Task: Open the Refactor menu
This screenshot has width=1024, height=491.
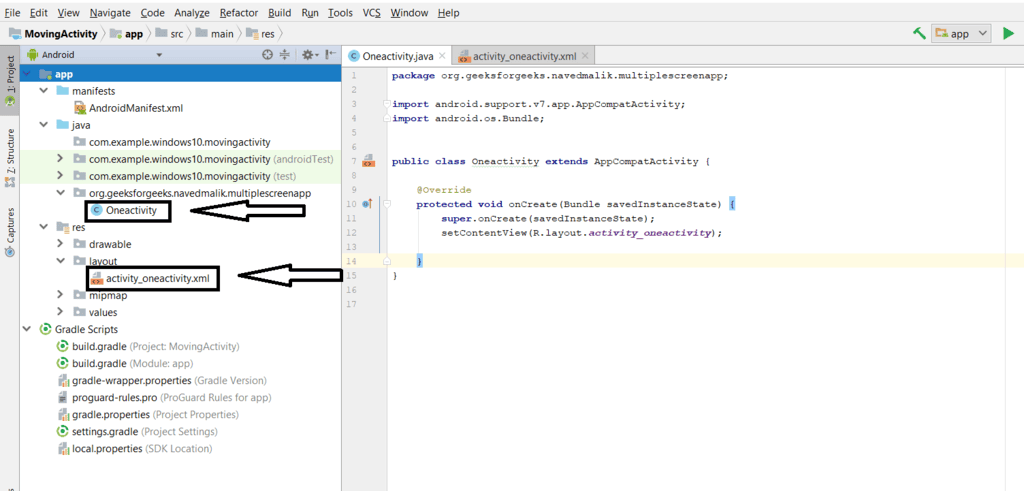Action: click(x=238, y=13)
